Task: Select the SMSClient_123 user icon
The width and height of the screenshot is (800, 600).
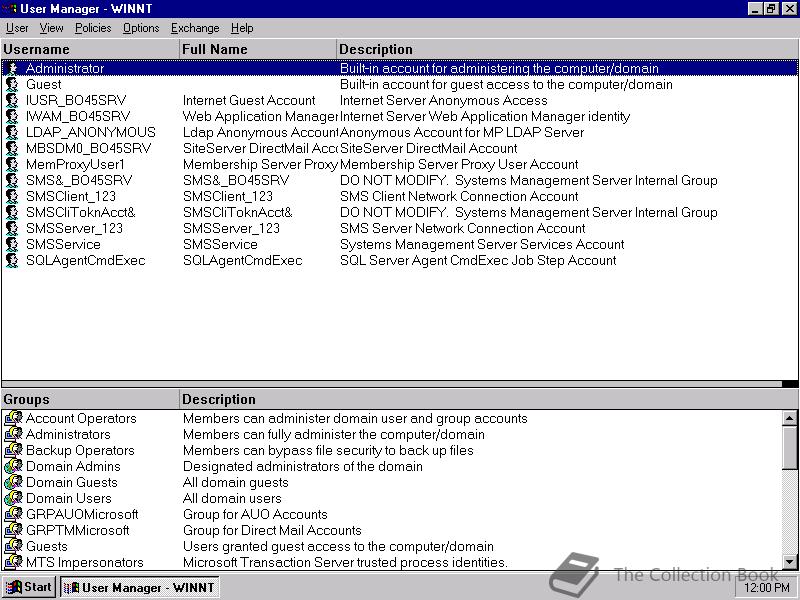Action: [12, 196]
